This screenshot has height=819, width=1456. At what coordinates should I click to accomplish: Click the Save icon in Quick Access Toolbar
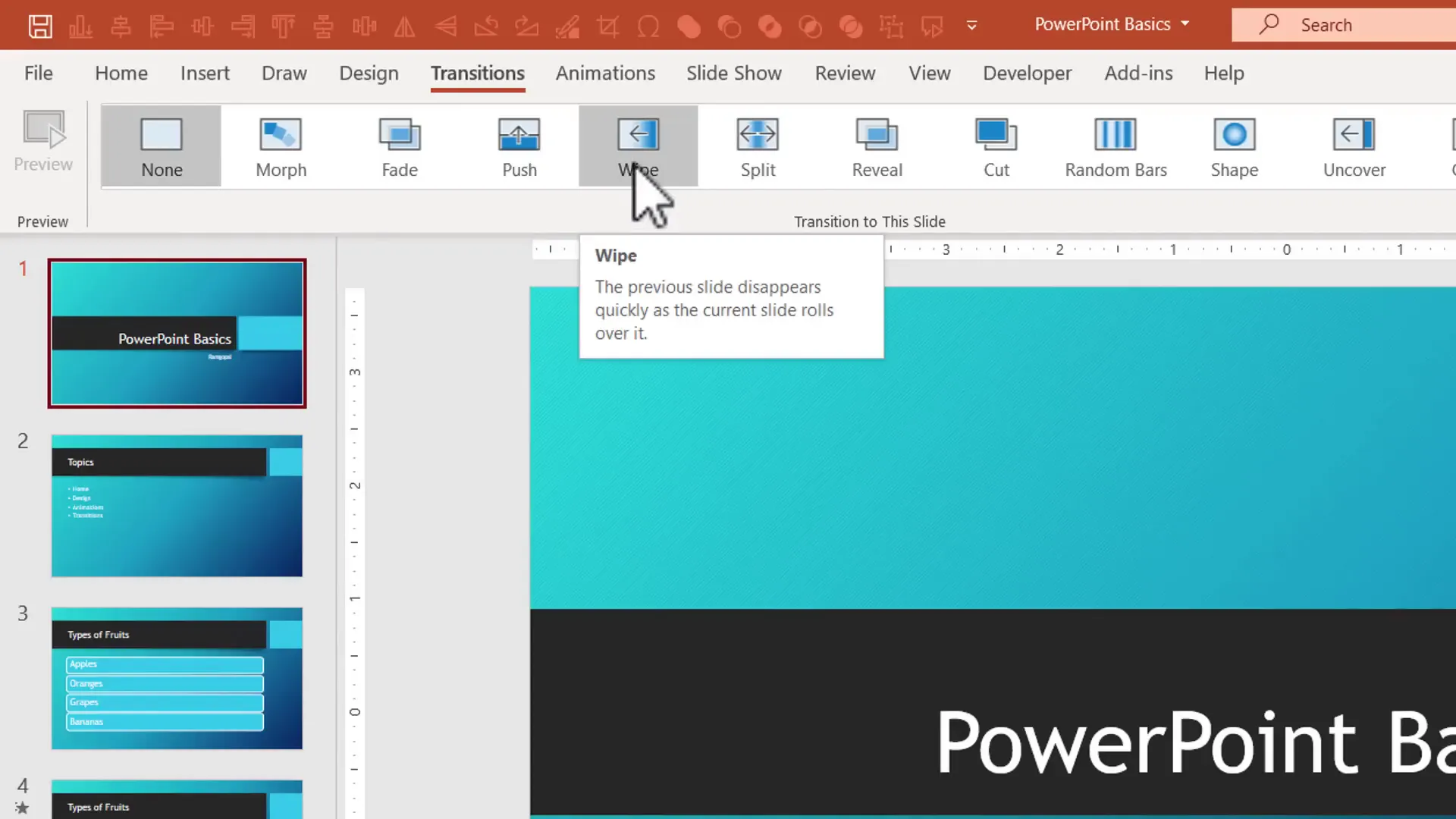click(x=40, y=27)
